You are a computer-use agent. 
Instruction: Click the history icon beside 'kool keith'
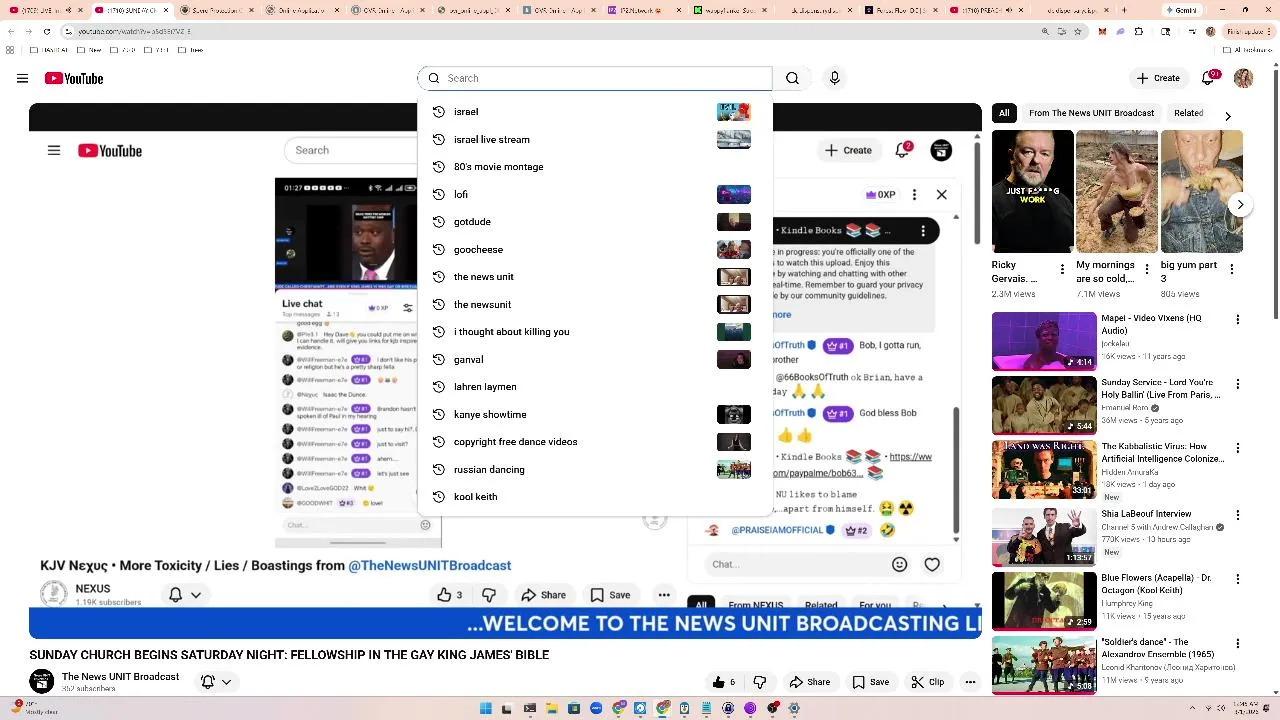click(x=438, y=497)
